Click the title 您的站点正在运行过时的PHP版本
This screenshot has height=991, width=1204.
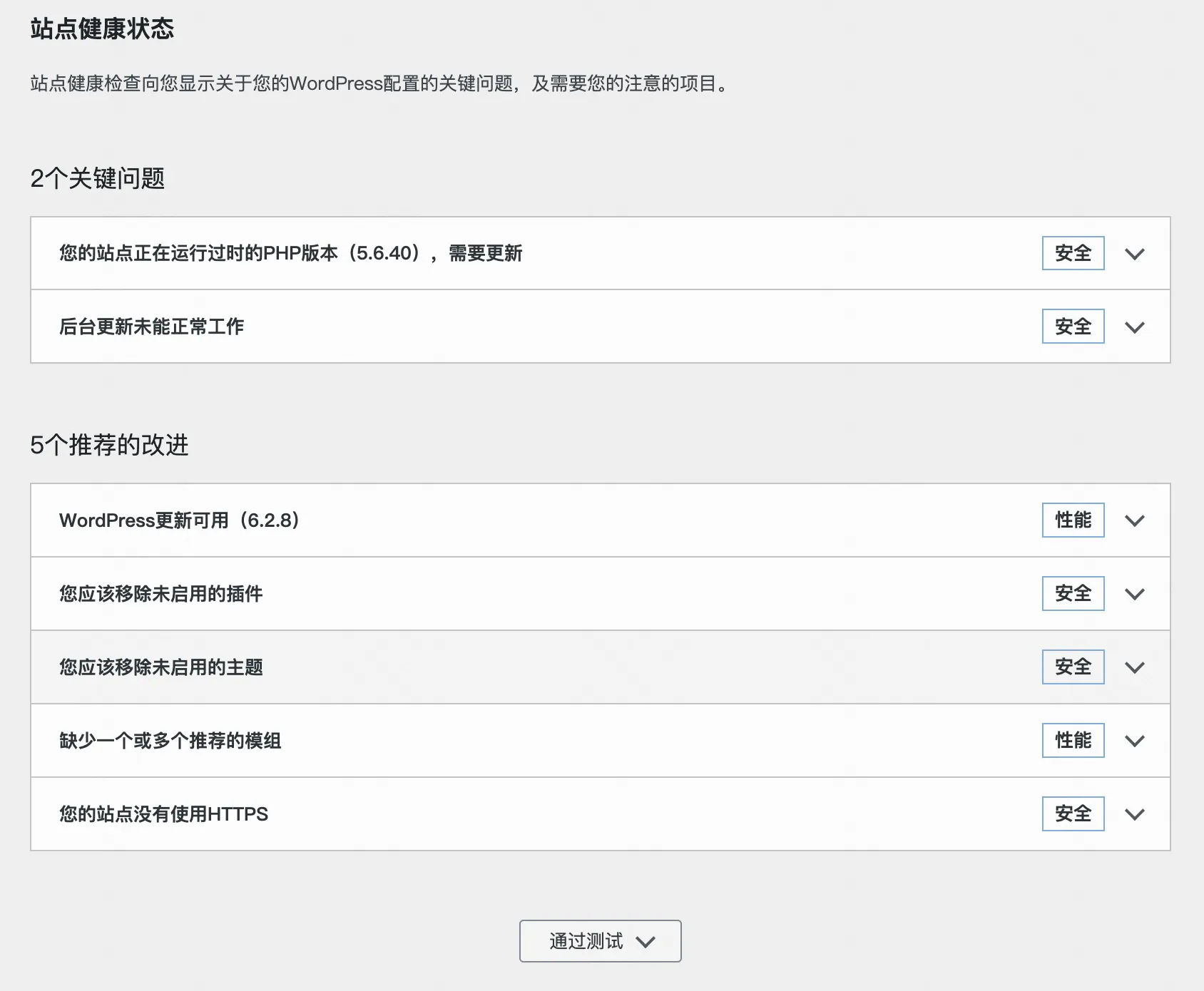[290, 253]
